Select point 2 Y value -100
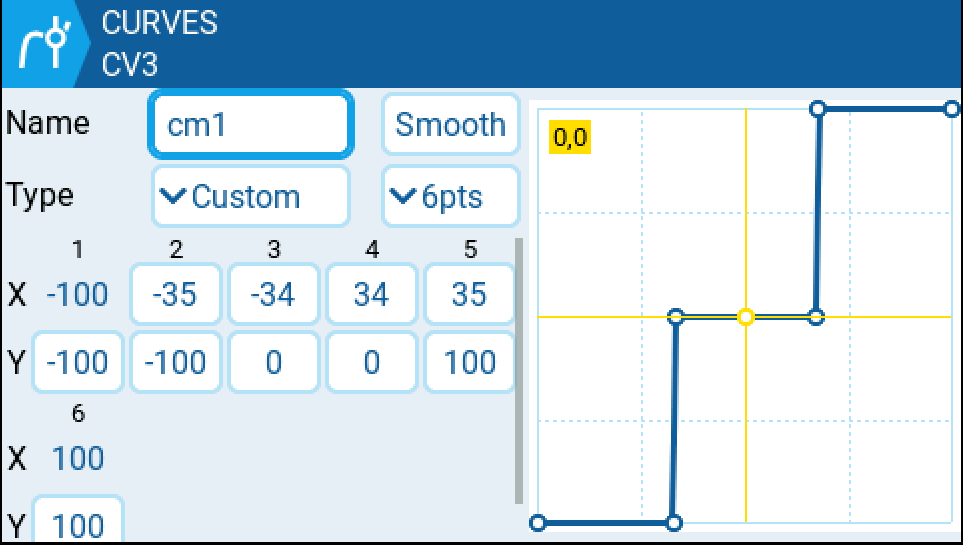963x545 pixels. (x=175, y=361)
